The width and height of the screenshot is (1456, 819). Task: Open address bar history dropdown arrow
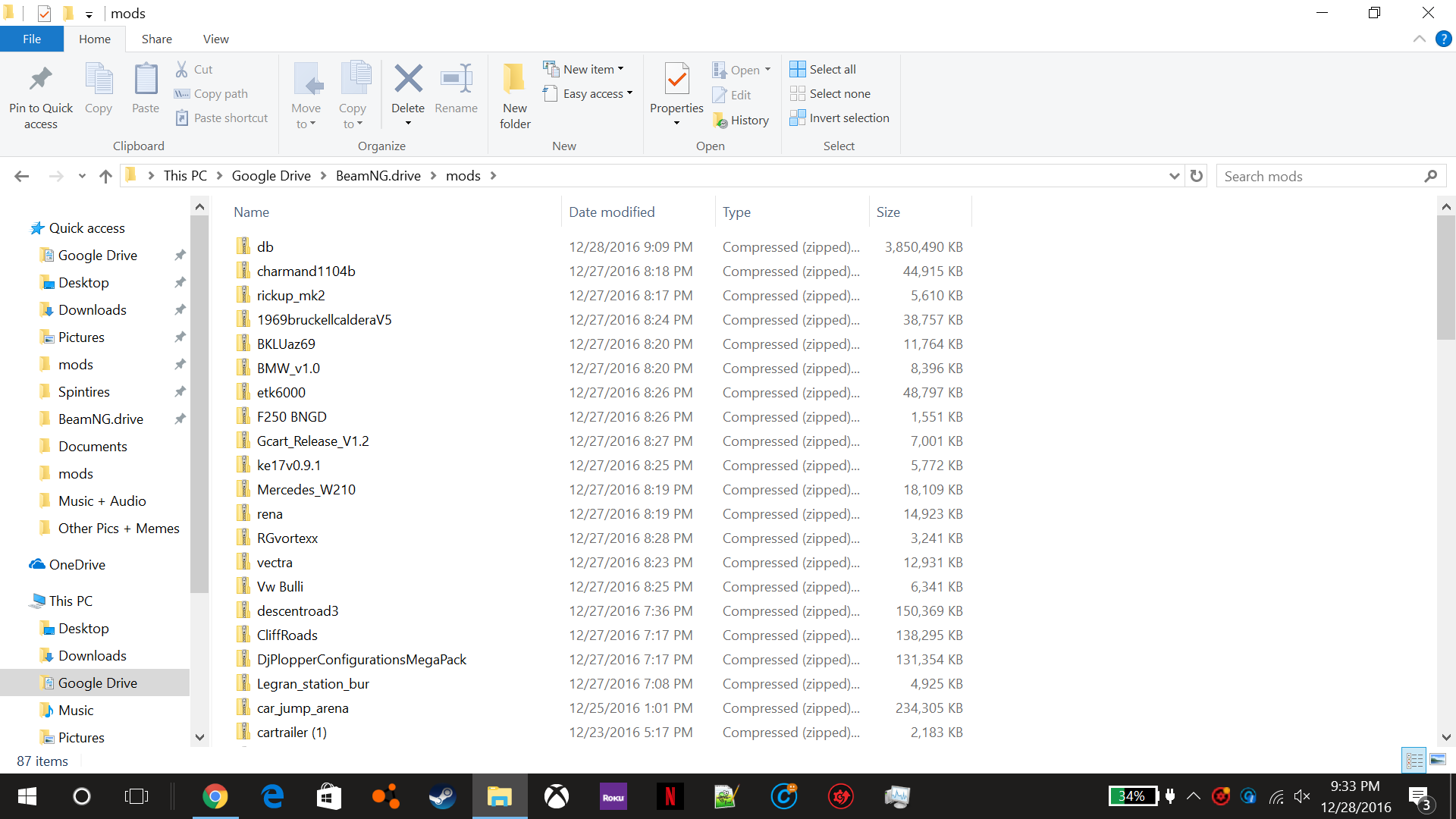pyautogui.click(x=1174, y=176)
